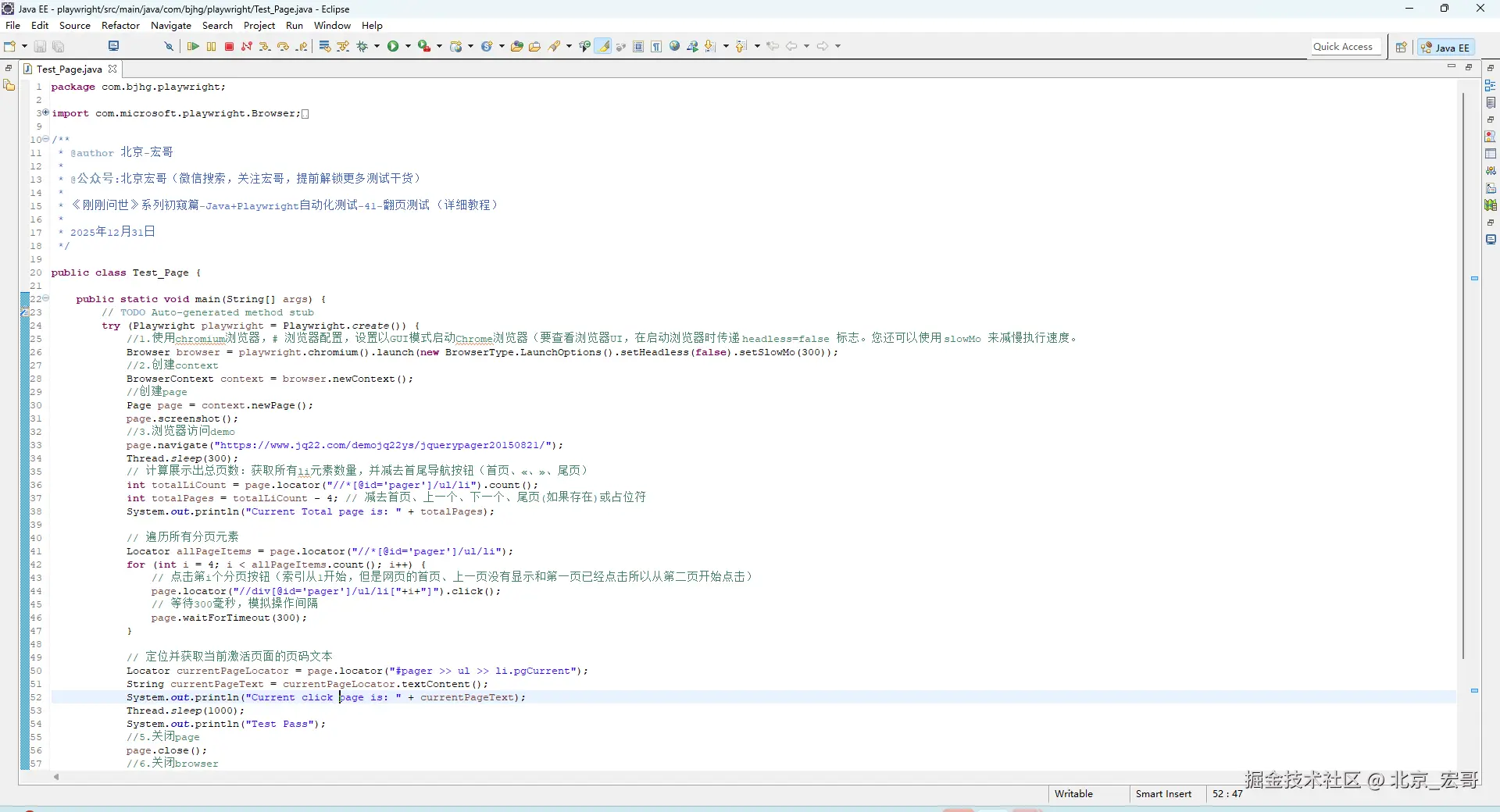Open the Servers view icon in right trim

pyautogui.click(x=1491, y=171)
